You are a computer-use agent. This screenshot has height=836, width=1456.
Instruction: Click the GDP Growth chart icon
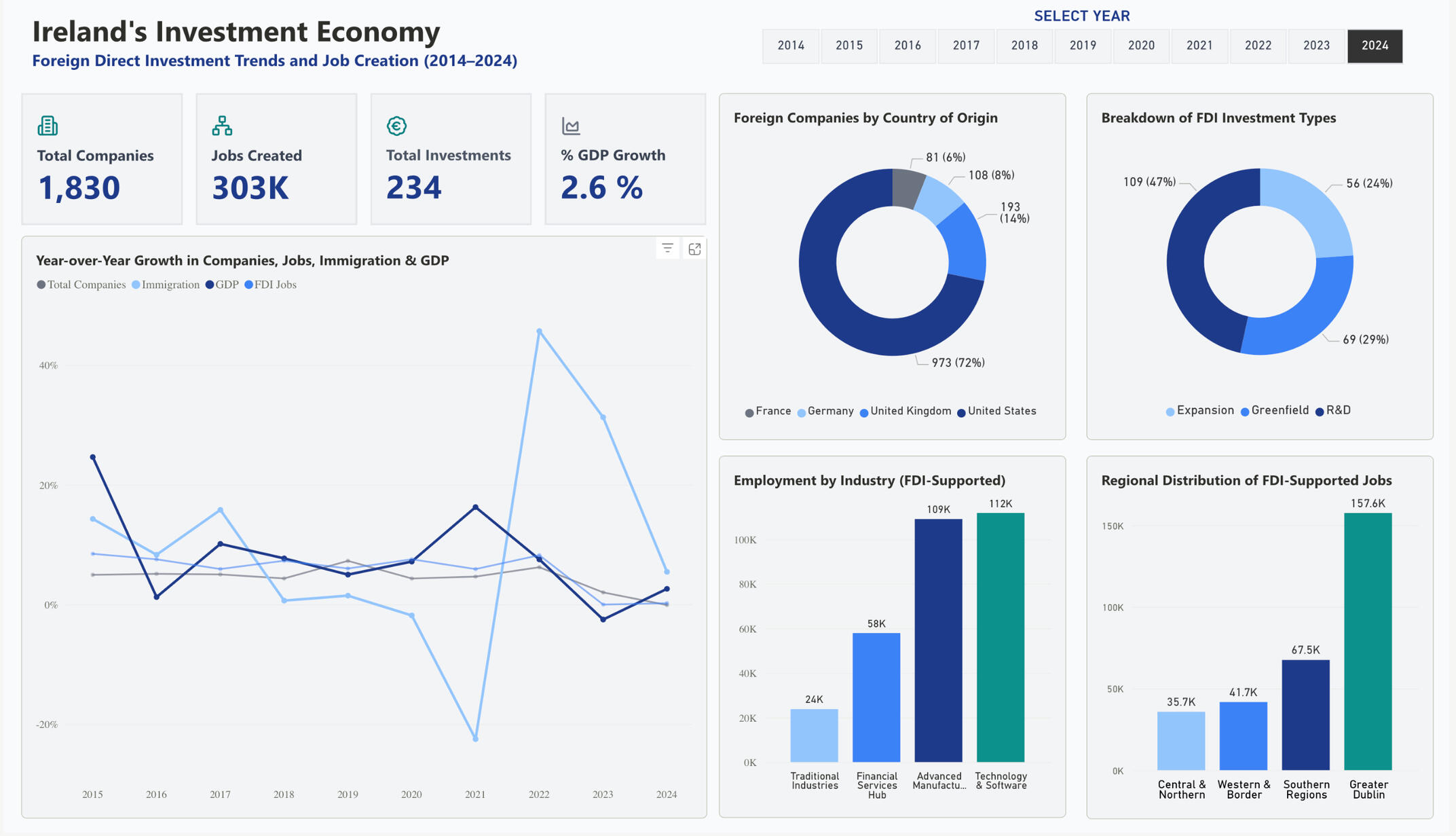tap(571, 126)
